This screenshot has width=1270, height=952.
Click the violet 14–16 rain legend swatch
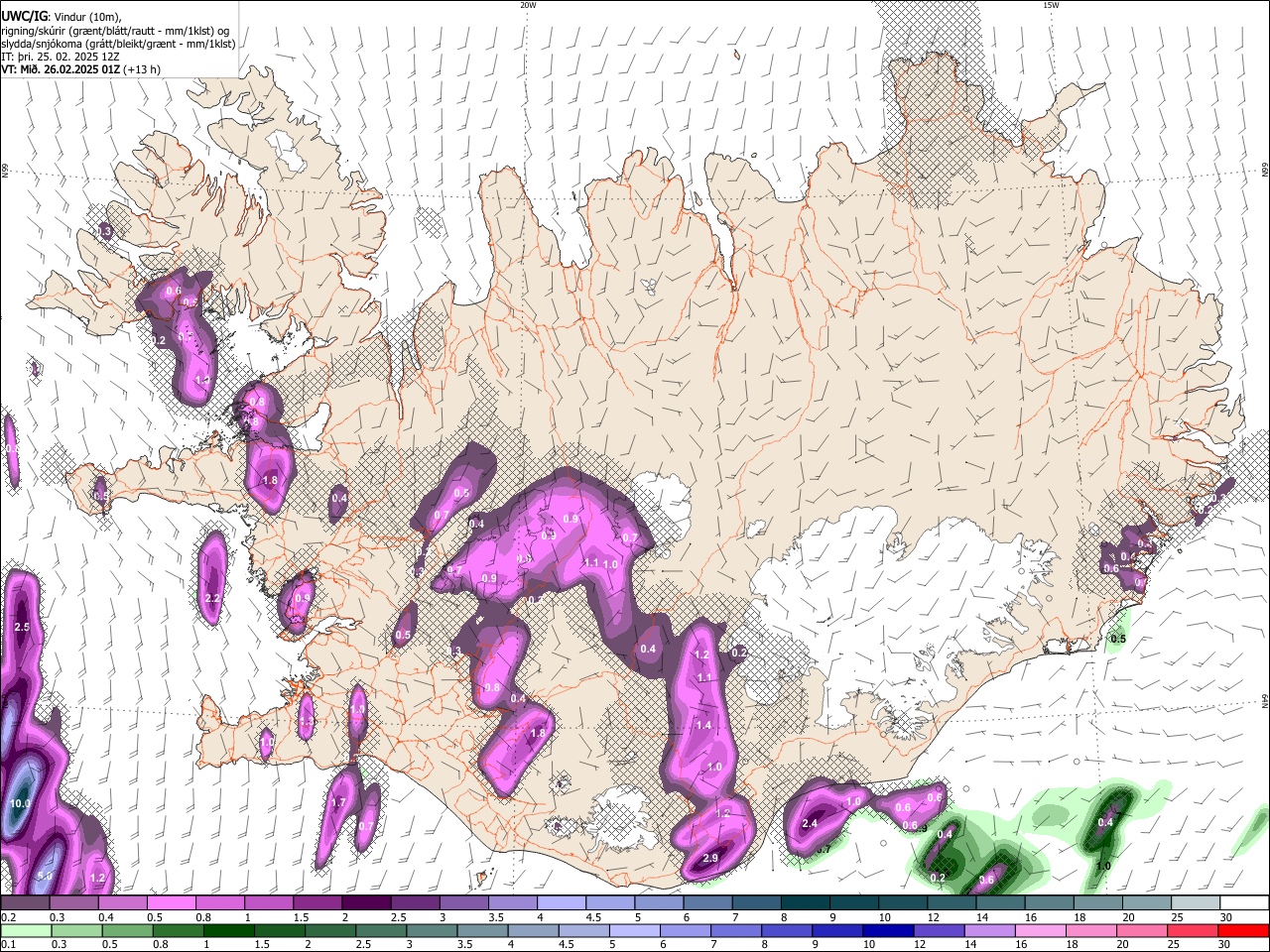(x=988, y=930)
